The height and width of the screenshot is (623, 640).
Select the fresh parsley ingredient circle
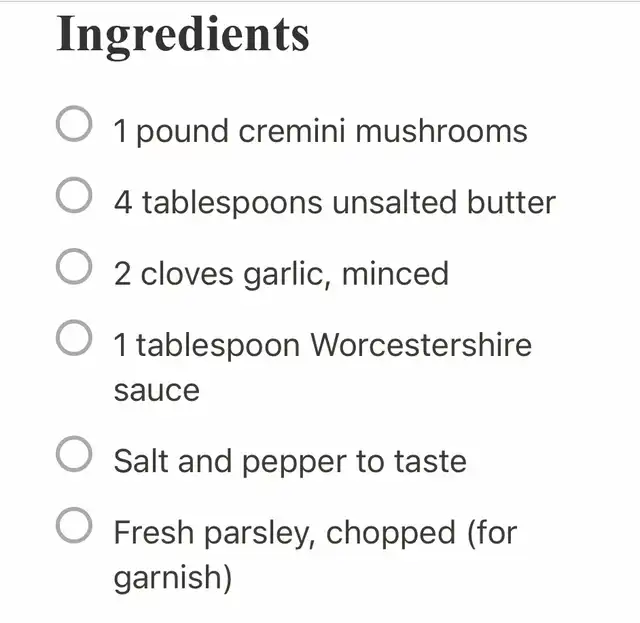[x=74, y=526]
